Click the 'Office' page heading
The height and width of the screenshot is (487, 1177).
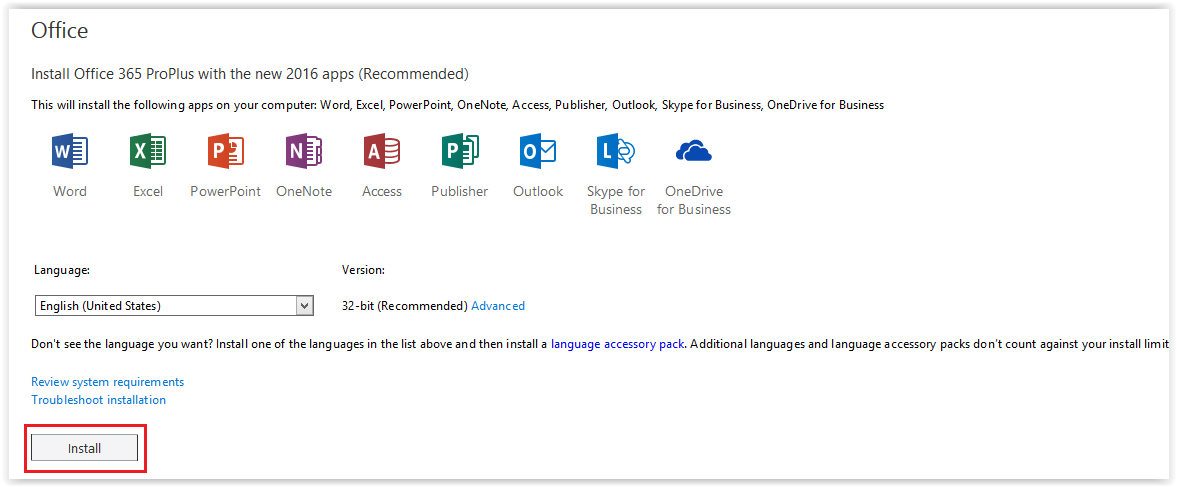(59, 31)
